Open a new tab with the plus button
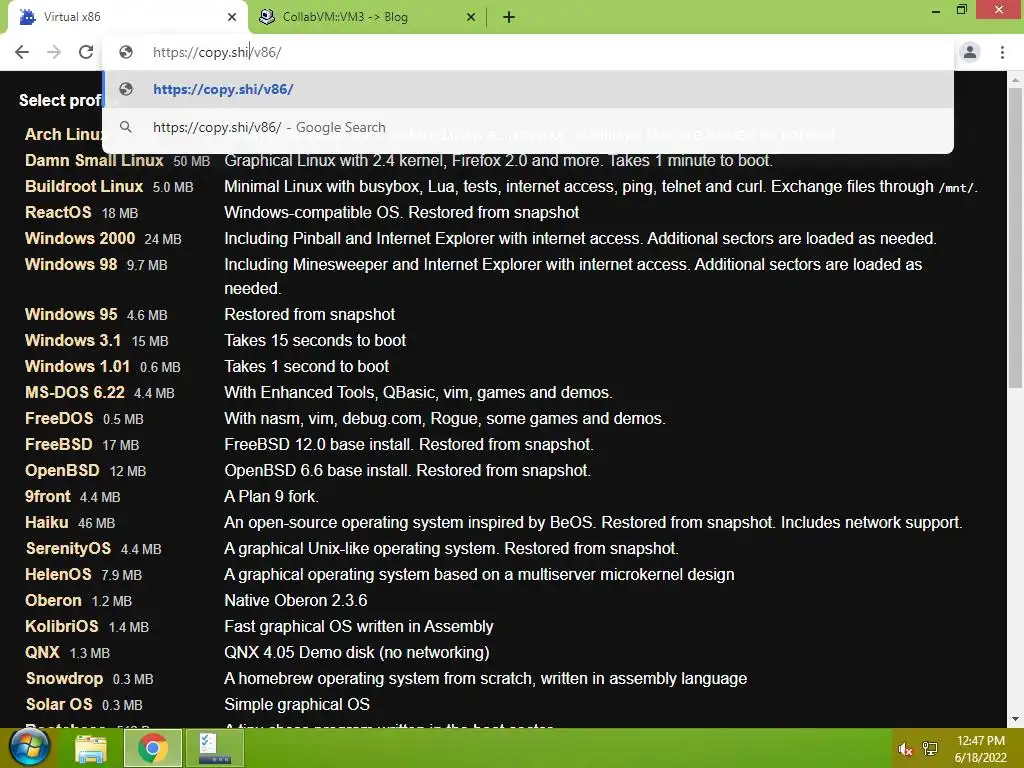 pos(509,17)
